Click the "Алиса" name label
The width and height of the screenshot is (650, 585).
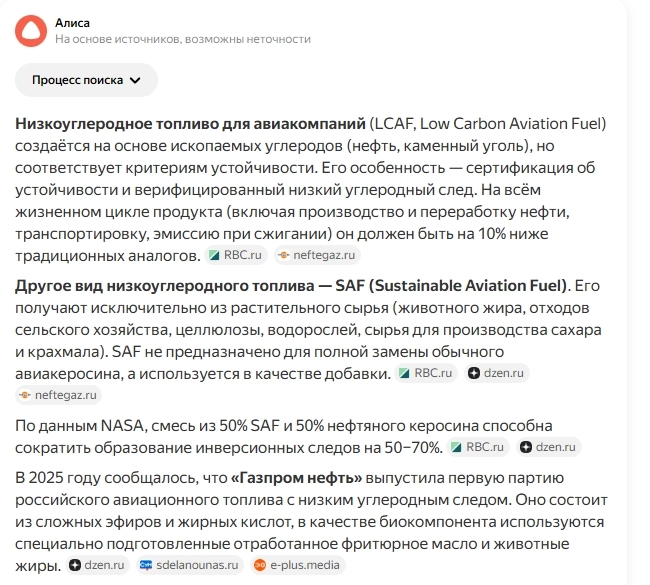[x=73, y=21]
